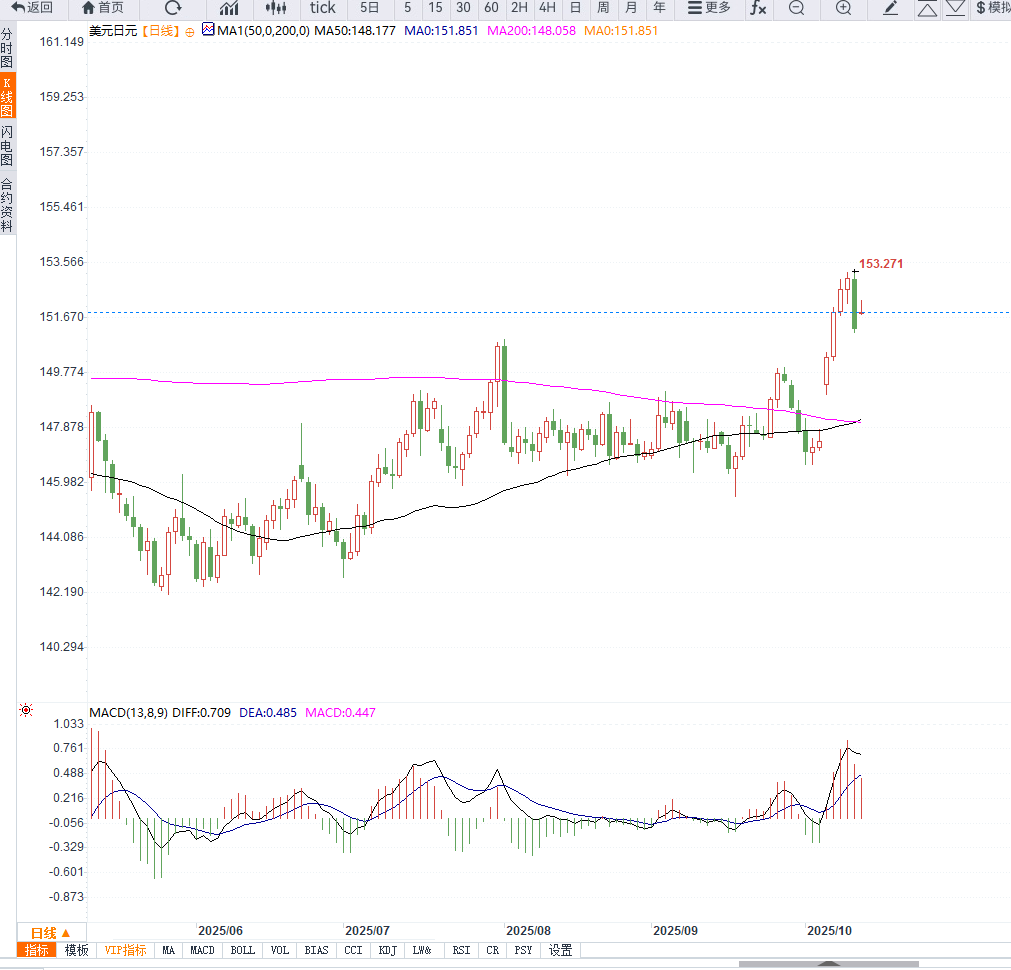Switch to 5日 period
Viewport: 1011px width, 970px height.
pos(369,8)
